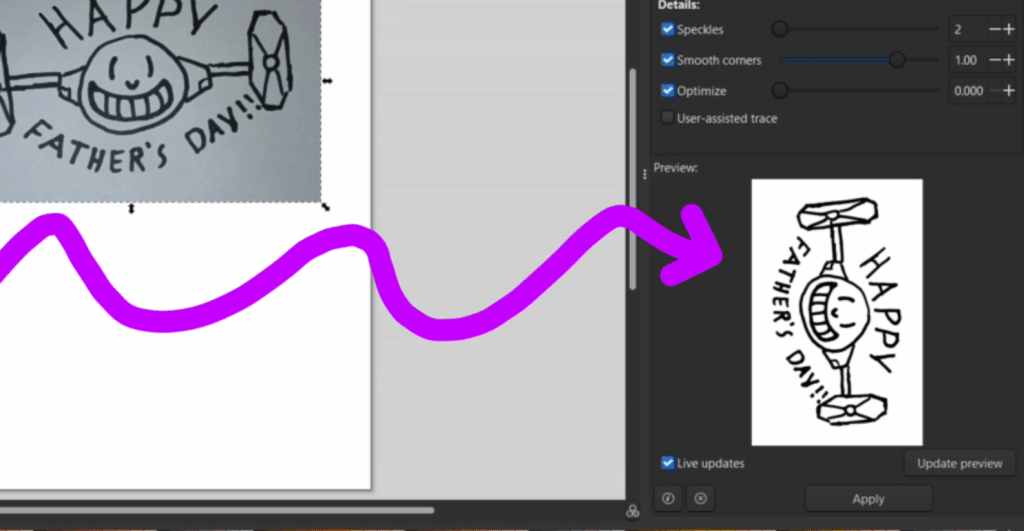Click the bottom-edge resize handle of selected image
This screenshot has height=531, width=1024.
click(131, 209)
